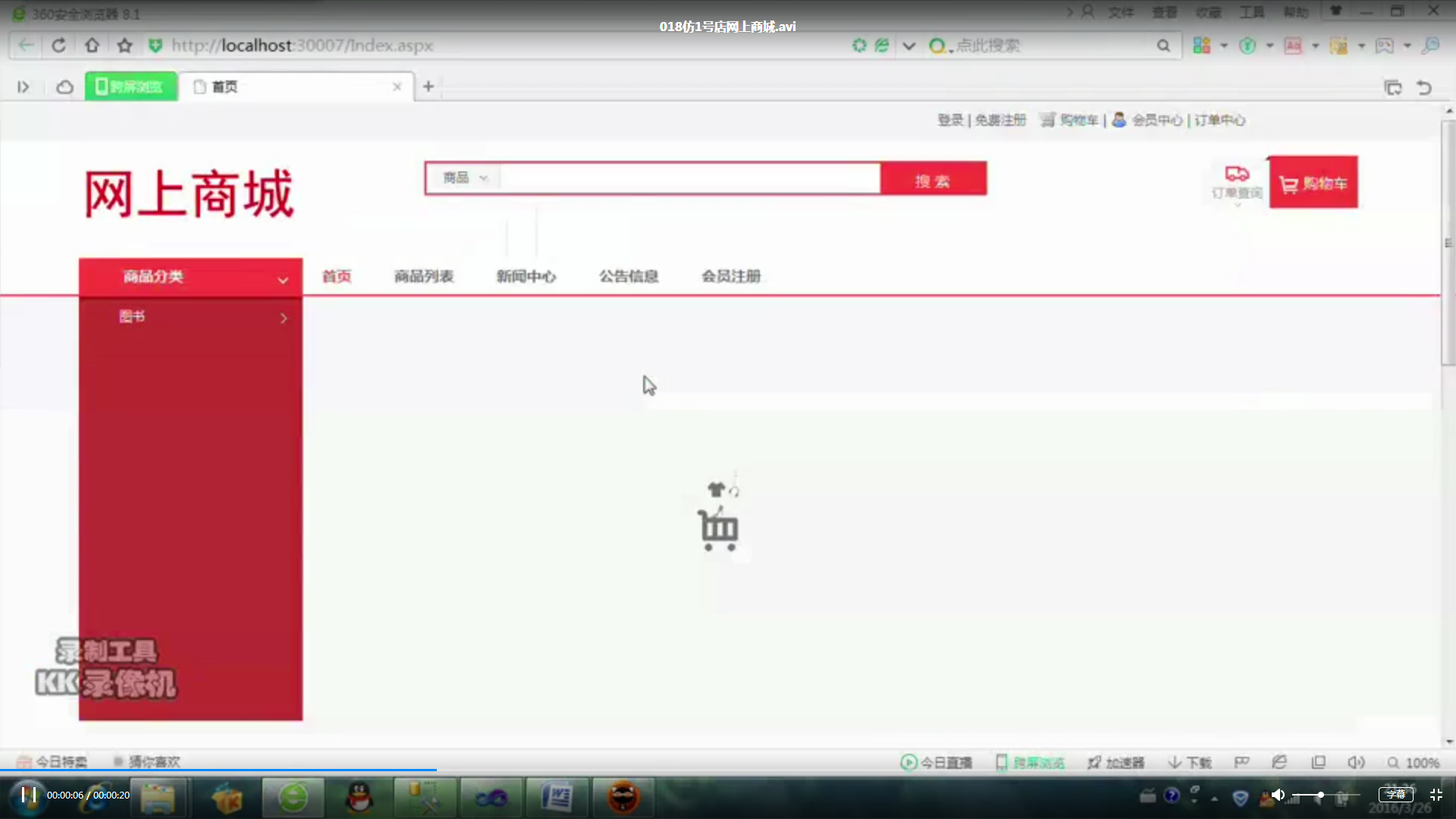Click into the shop search text field
The height and width of the screenshot is (819, 1456).
690,178
